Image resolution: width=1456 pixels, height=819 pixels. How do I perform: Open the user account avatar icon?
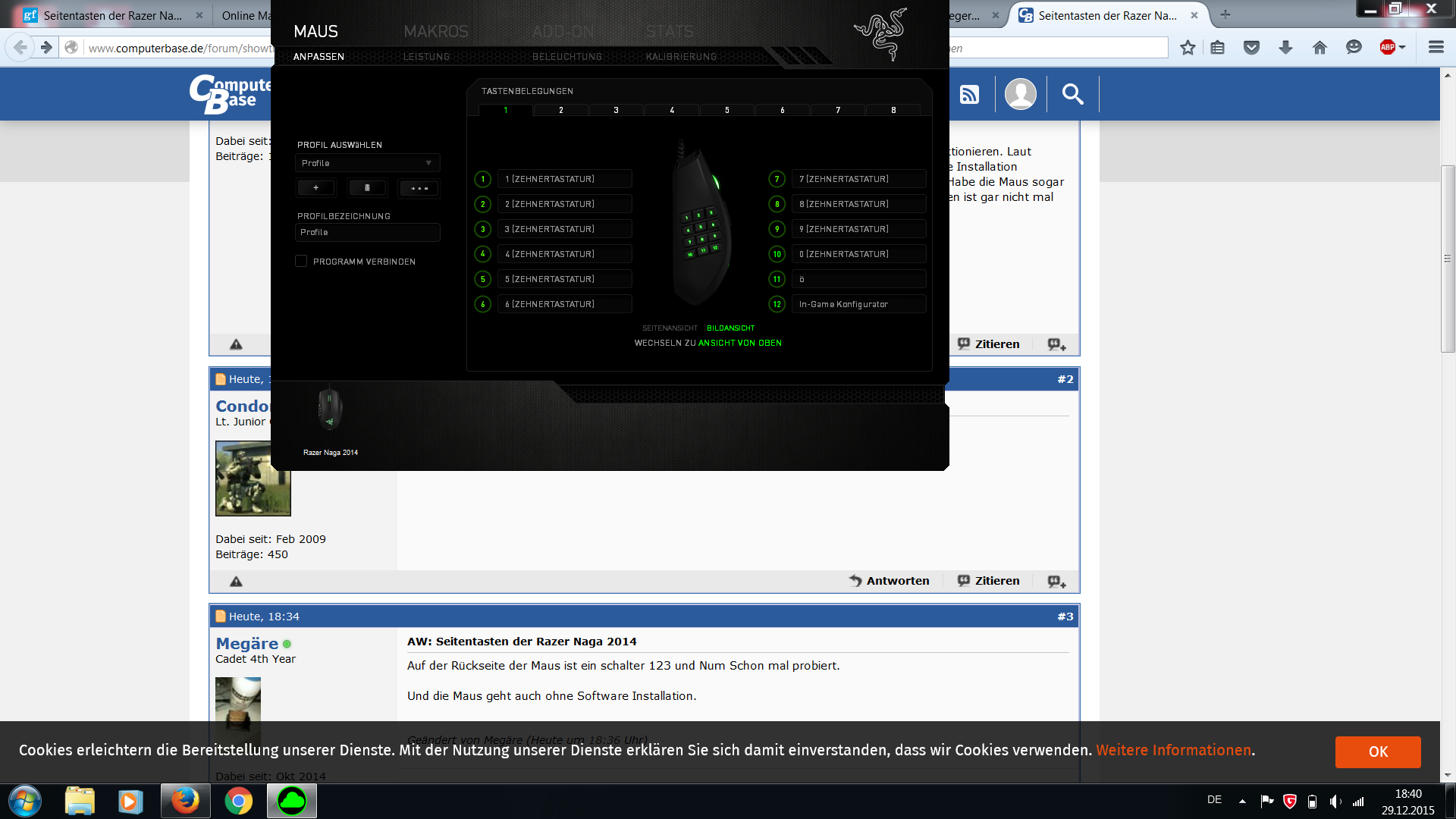pos(1020,94)
